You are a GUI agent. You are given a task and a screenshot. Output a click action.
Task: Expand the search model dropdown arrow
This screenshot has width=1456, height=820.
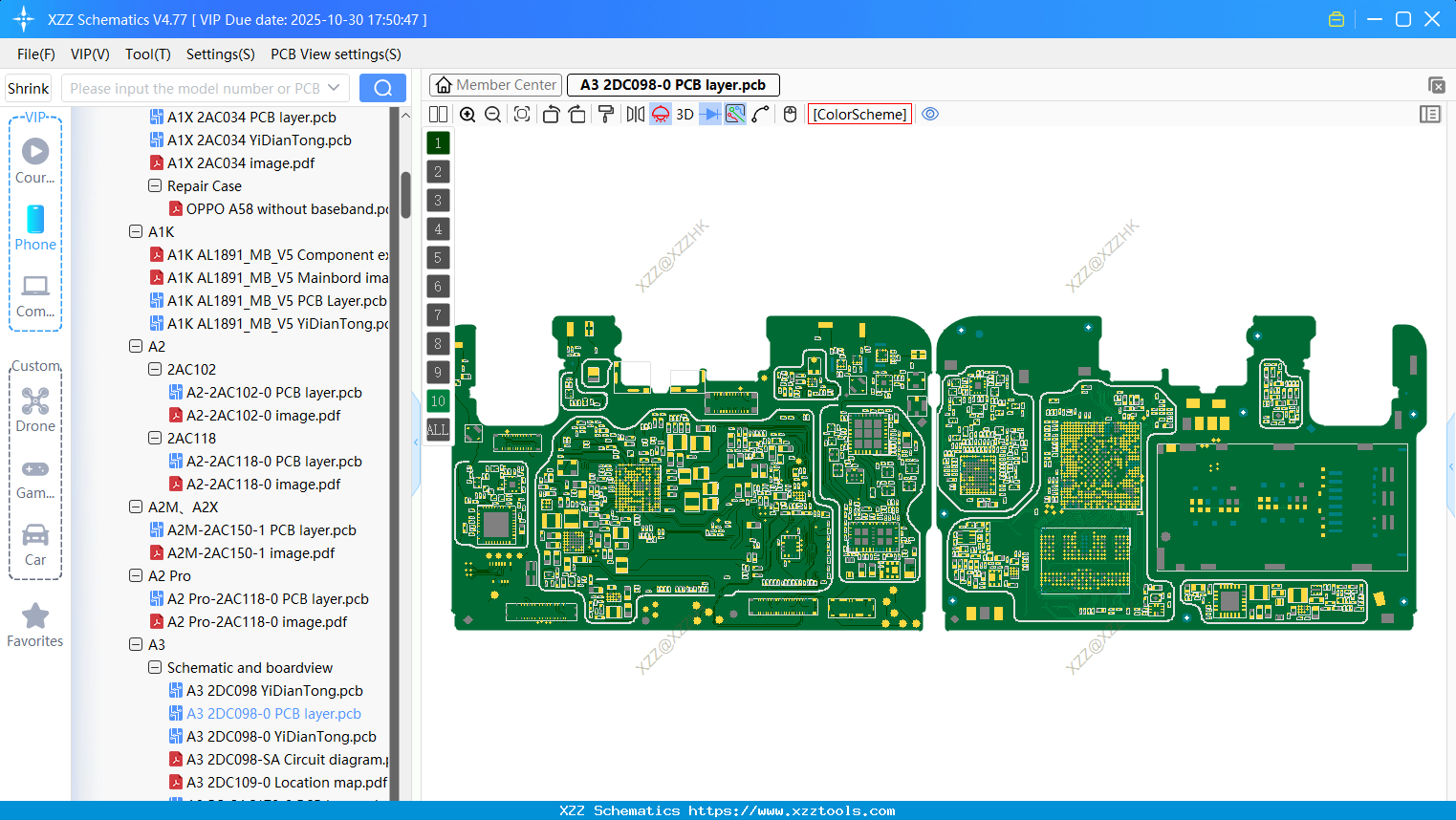[336, 87]
